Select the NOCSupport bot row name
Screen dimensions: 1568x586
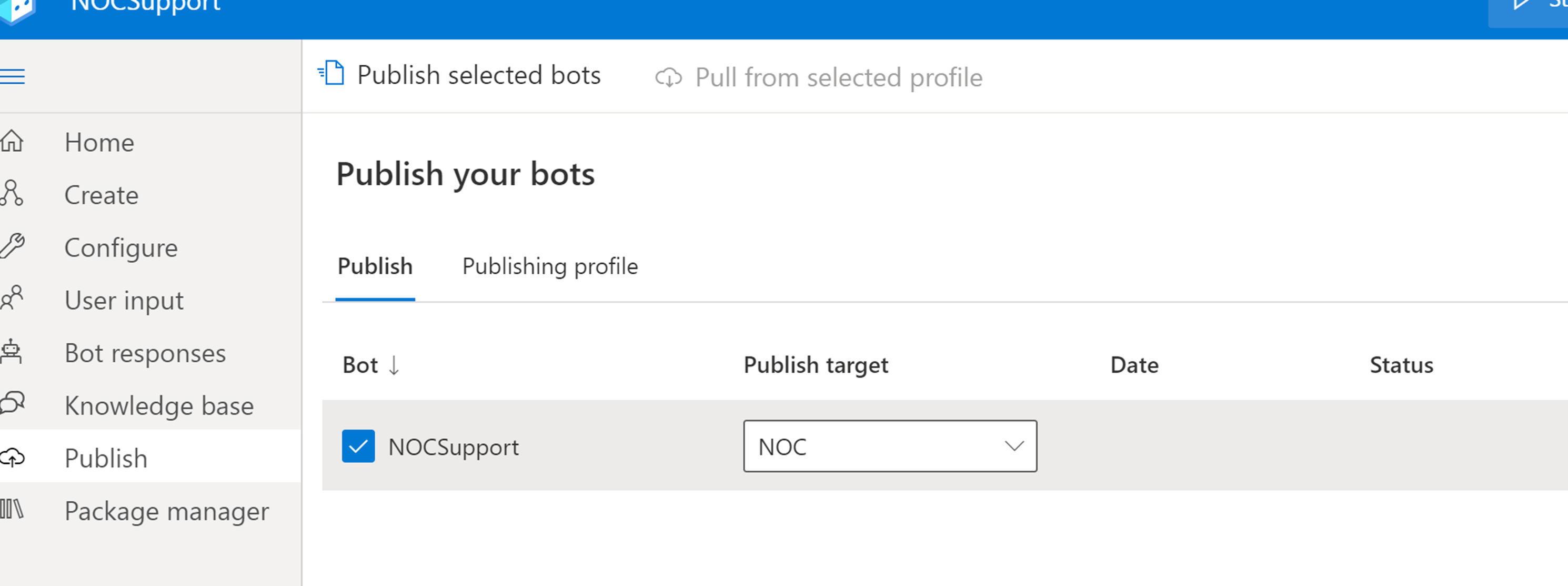pyautogui.click(x=454, y=448)
